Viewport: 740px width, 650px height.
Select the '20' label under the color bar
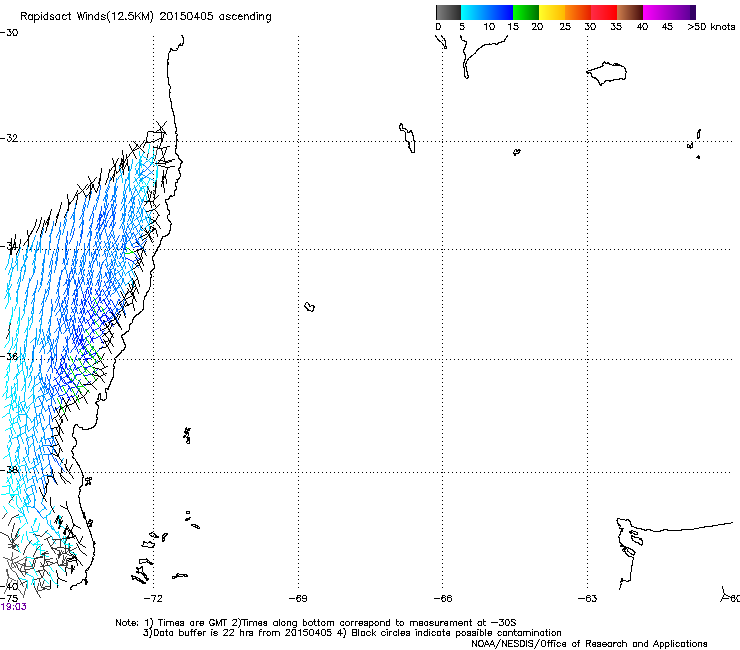537,27
